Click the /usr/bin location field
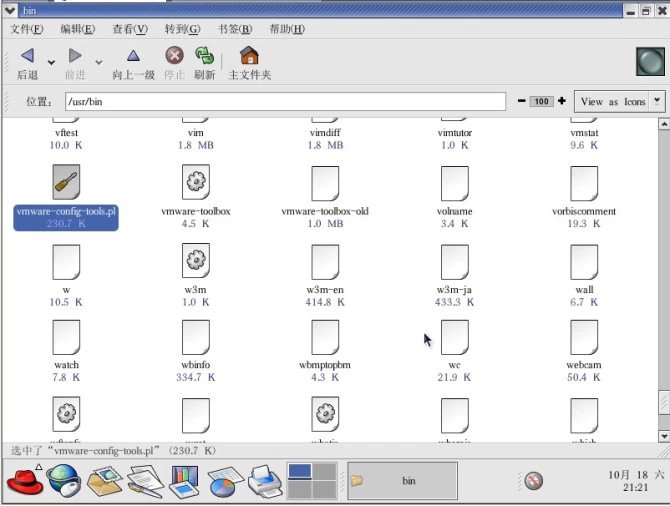The image size is (670, 506). tap(284, 102)
